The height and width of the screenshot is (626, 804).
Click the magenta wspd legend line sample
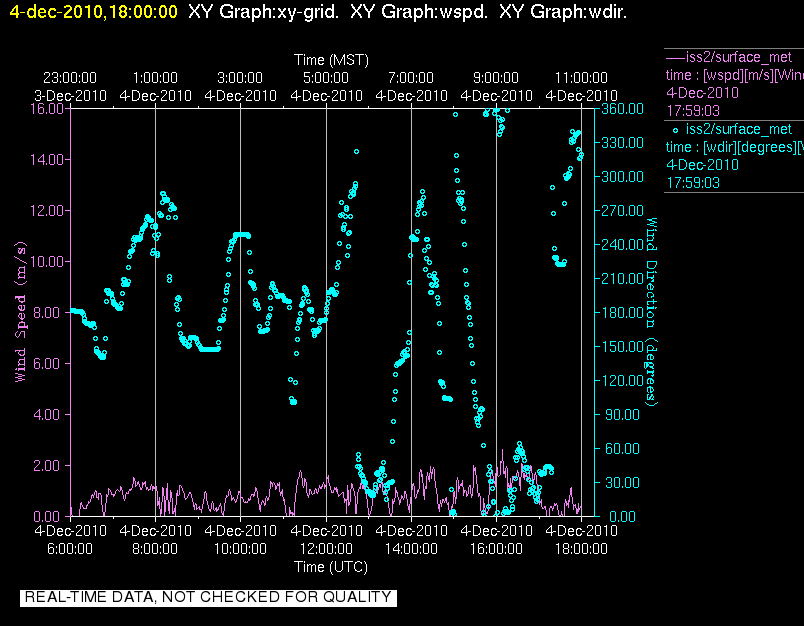(675, 57)
